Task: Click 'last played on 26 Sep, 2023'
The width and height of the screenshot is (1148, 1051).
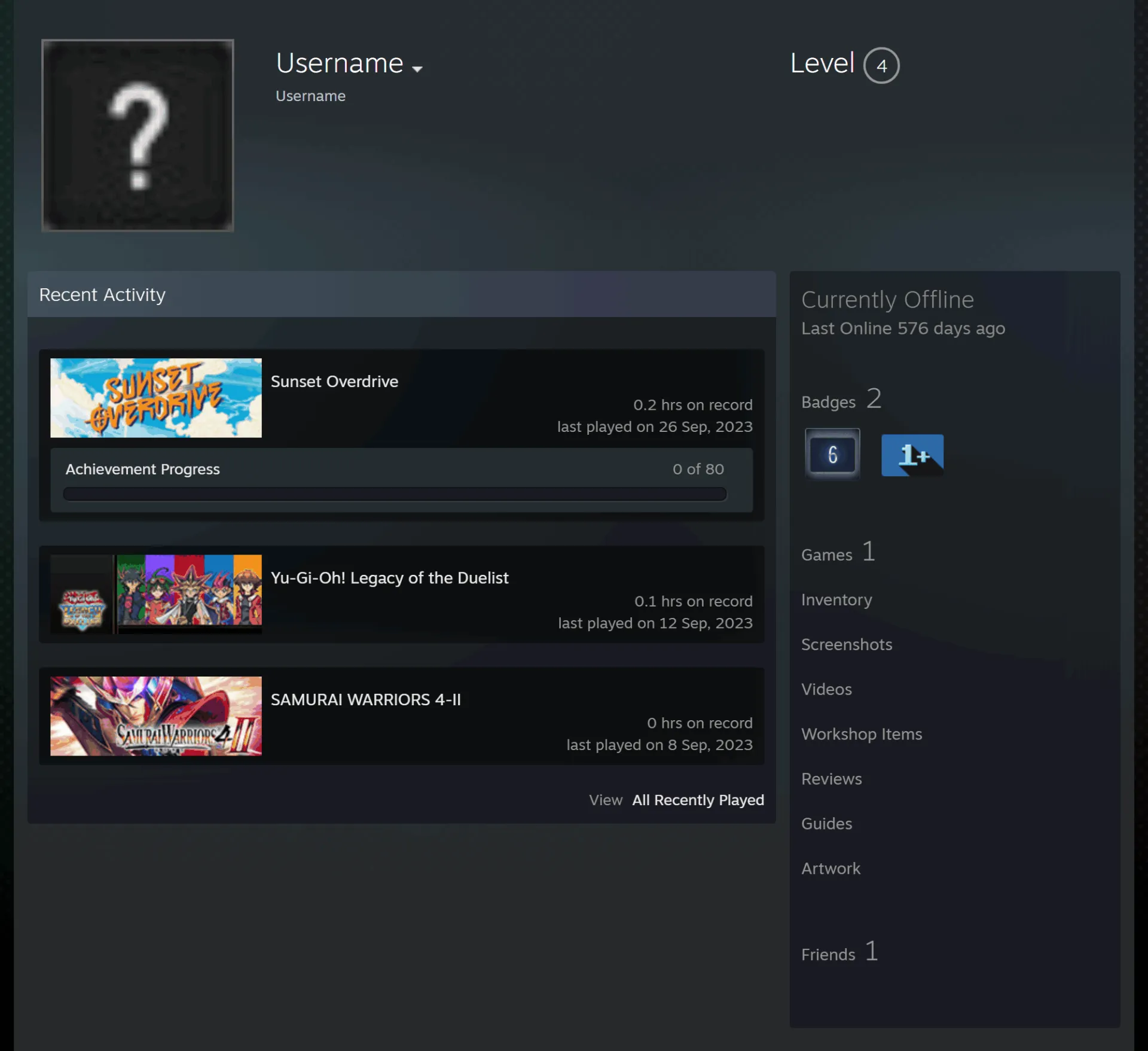Action: (x=655, y=427)
